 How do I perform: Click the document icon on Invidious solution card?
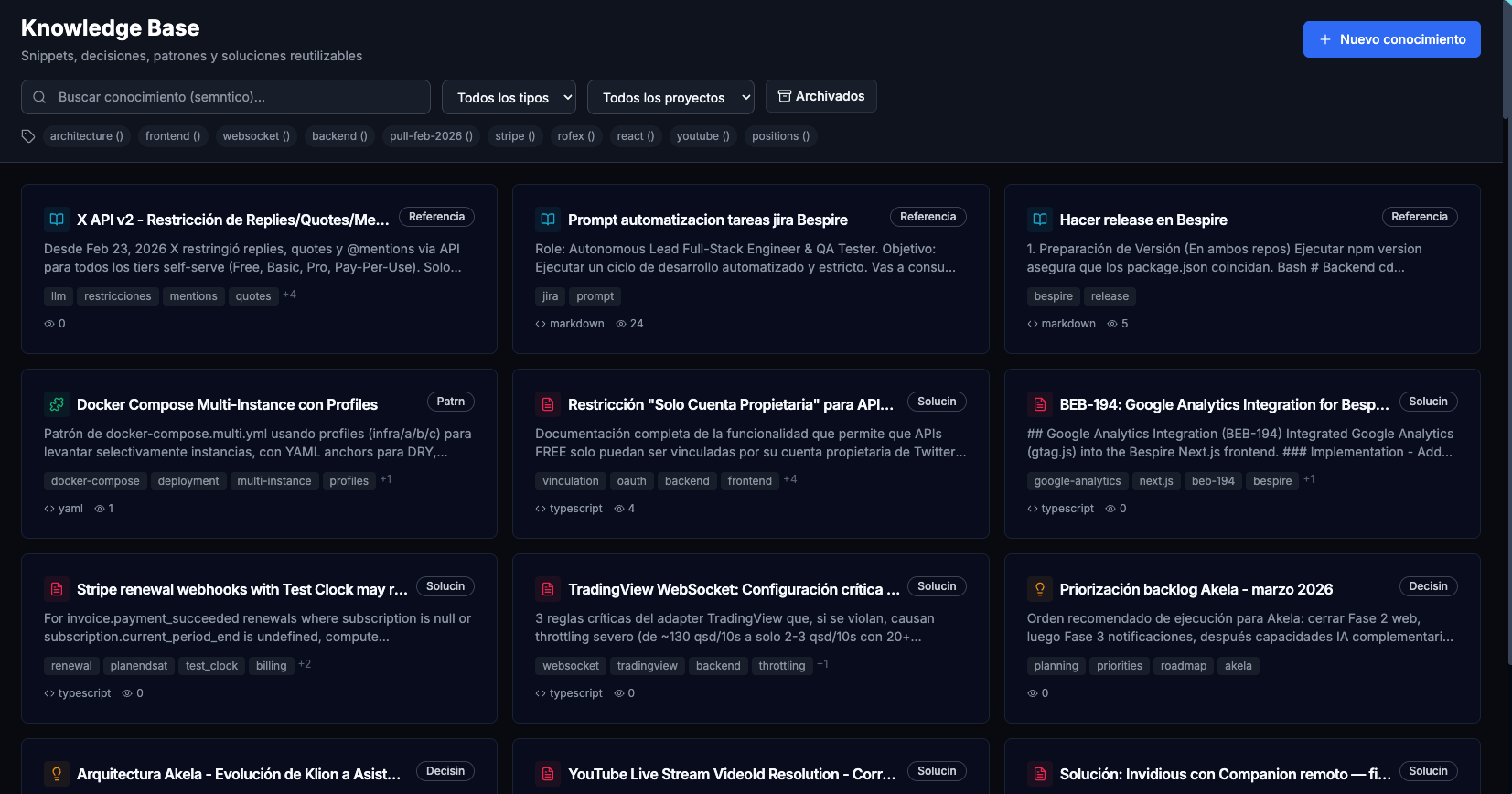pyautogui.click(x=1040, y=774)
